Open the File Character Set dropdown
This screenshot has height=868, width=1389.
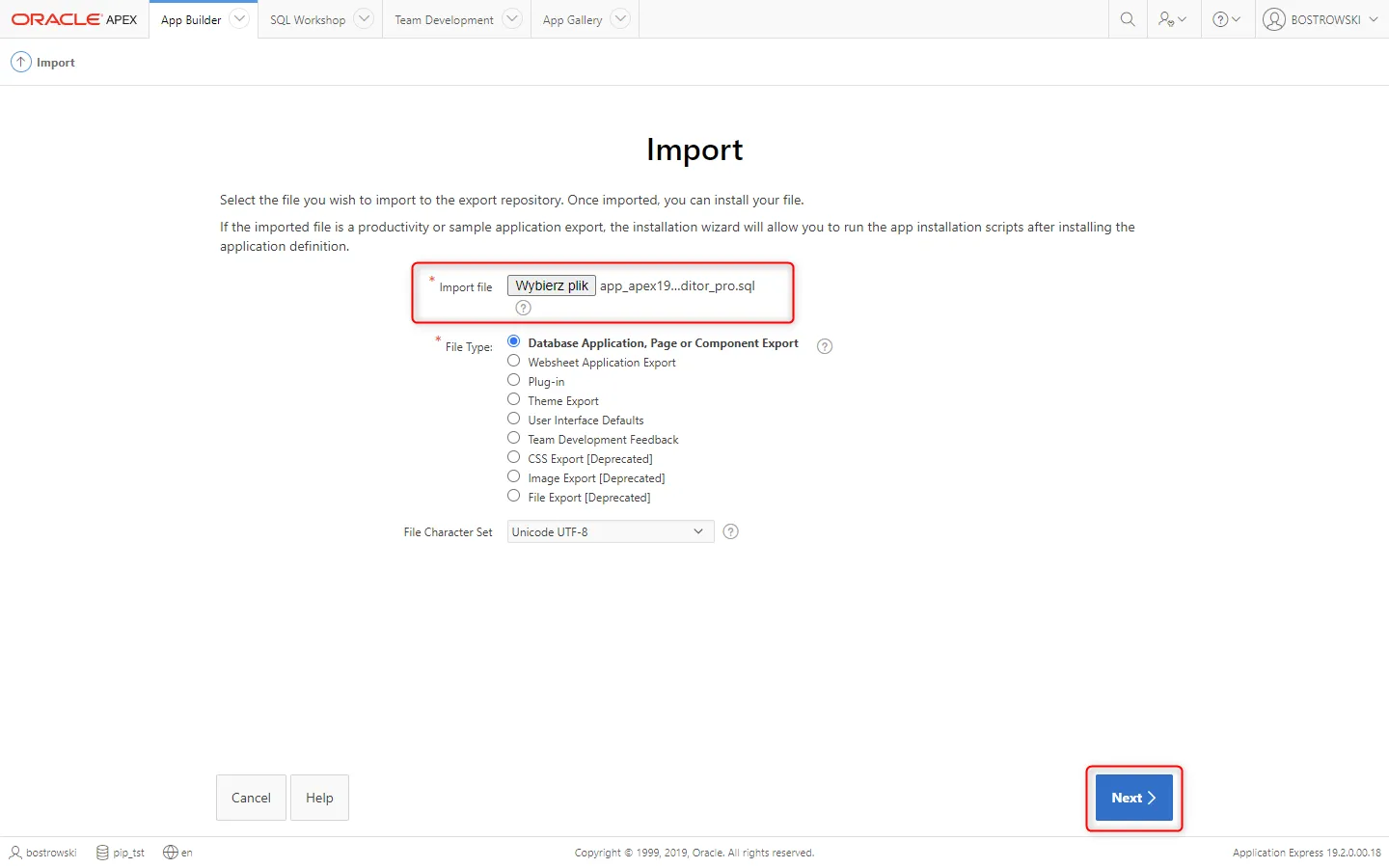tap(610, 531)
